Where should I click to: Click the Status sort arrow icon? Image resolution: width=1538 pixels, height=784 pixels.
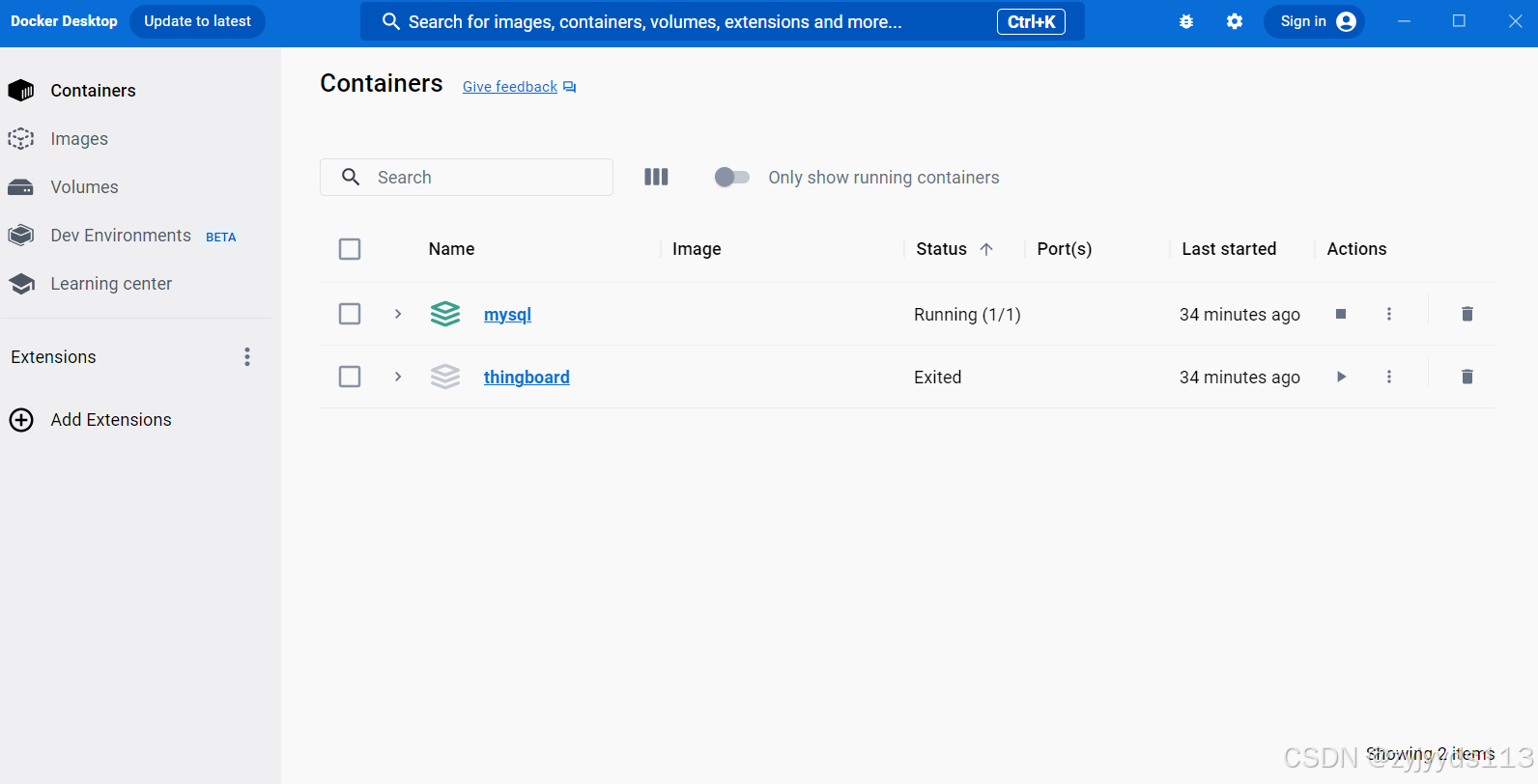tap(986, 249)
